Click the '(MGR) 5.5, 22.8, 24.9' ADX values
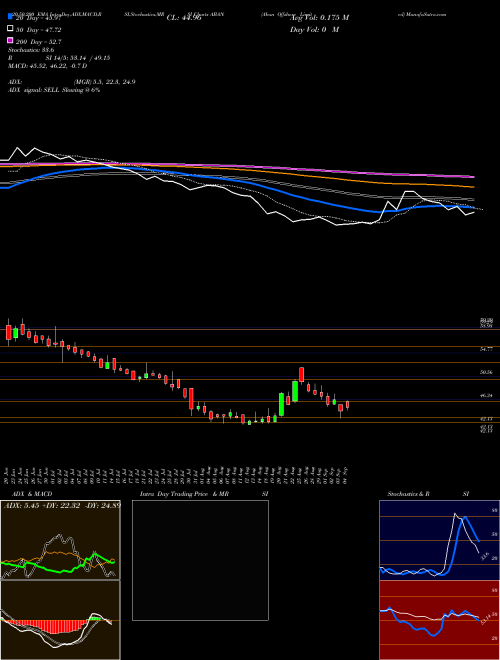Image resolution: width=500 pixels, height=660 pixels. click(104, 82)
